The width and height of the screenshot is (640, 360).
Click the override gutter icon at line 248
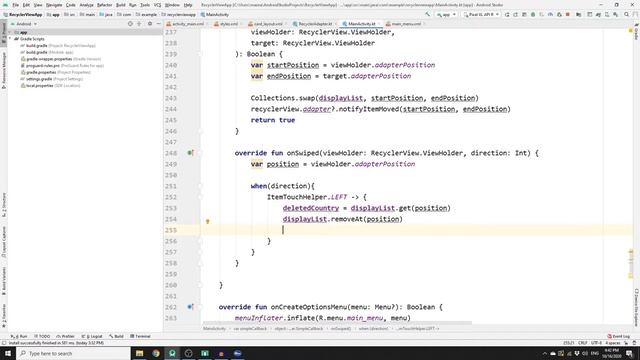190,153
